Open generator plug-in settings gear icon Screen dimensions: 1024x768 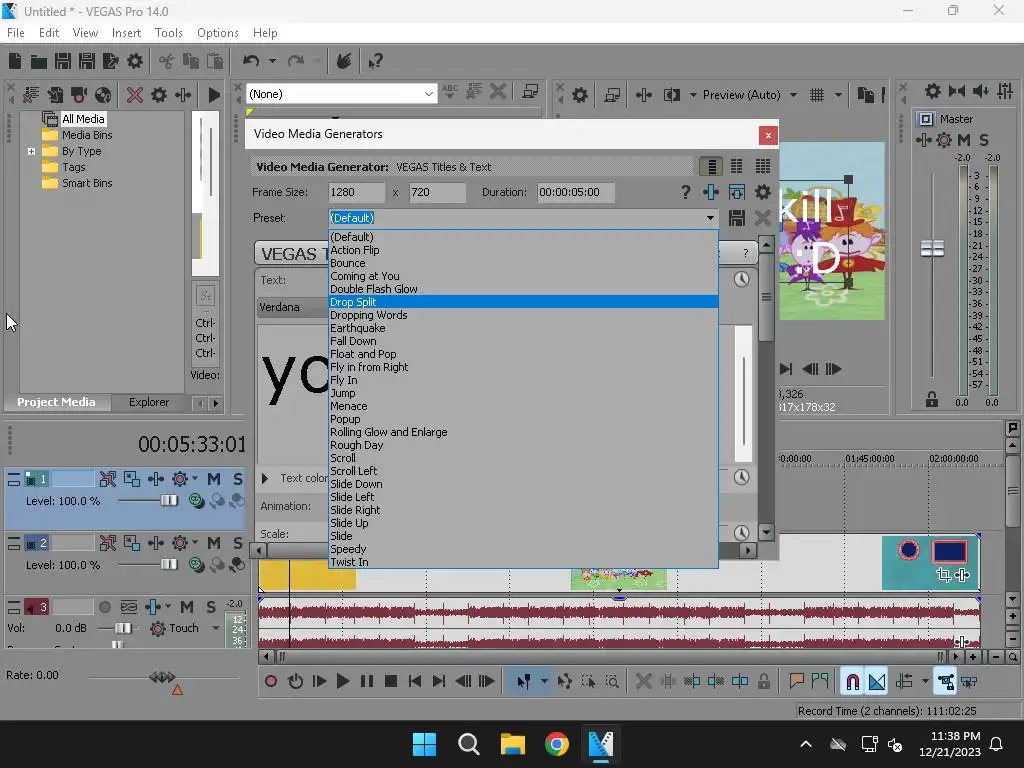[763, 192]
